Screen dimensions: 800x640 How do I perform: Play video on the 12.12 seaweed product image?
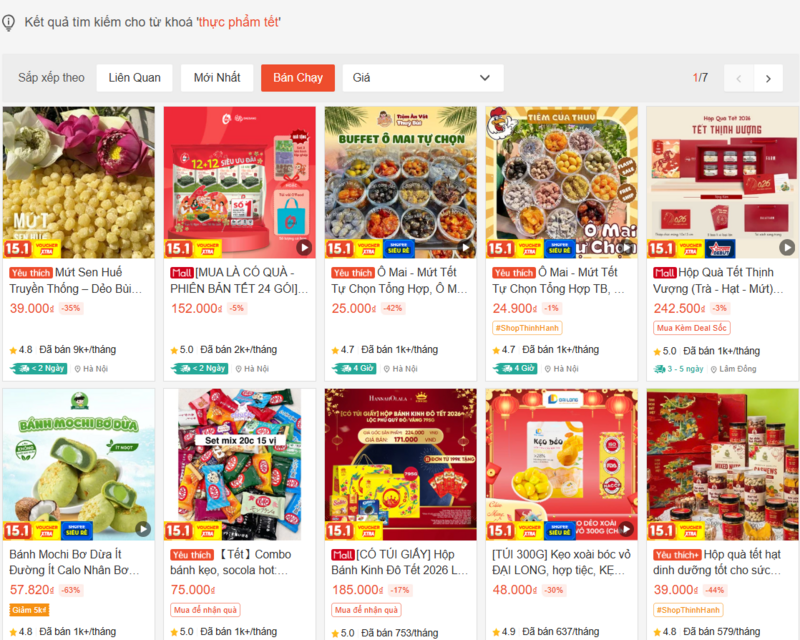click(x=304, y=248)
